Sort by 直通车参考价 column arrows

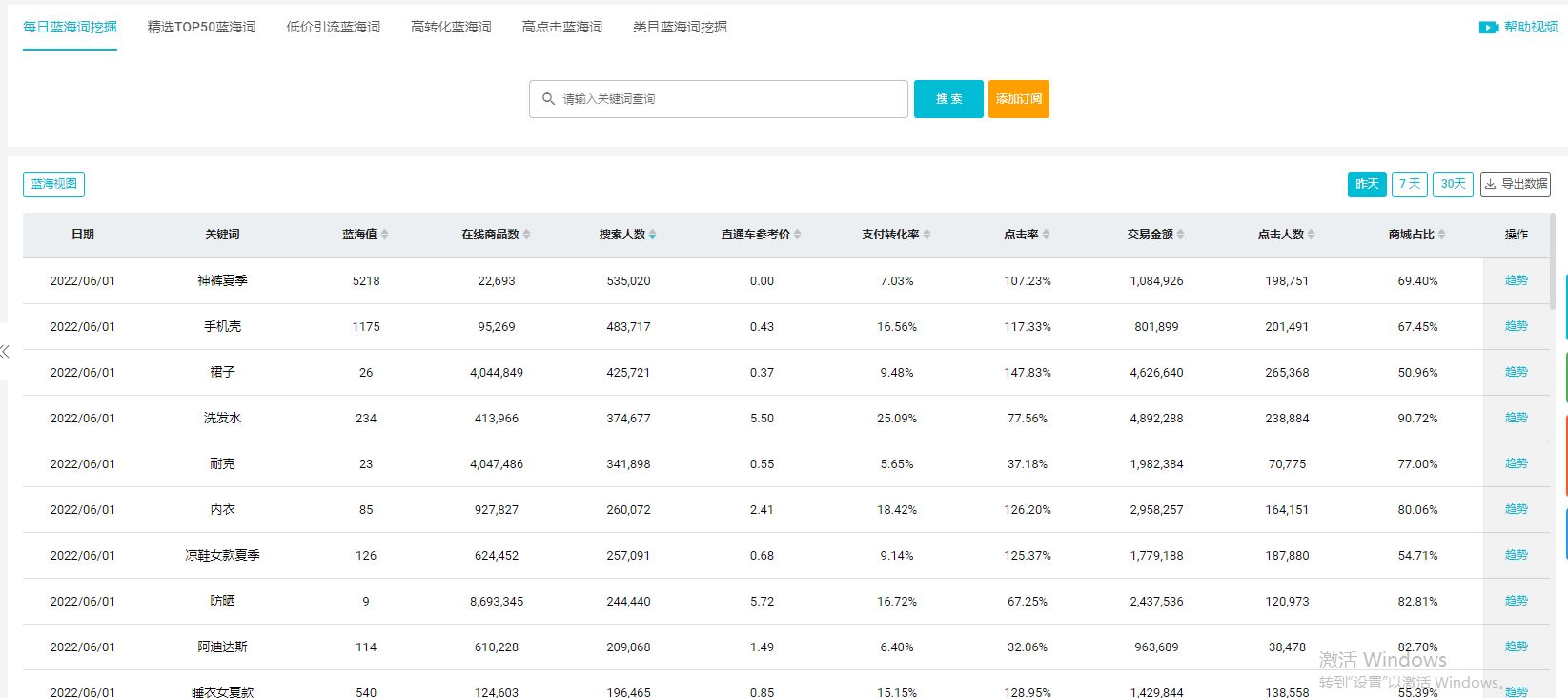click(797, 235)
